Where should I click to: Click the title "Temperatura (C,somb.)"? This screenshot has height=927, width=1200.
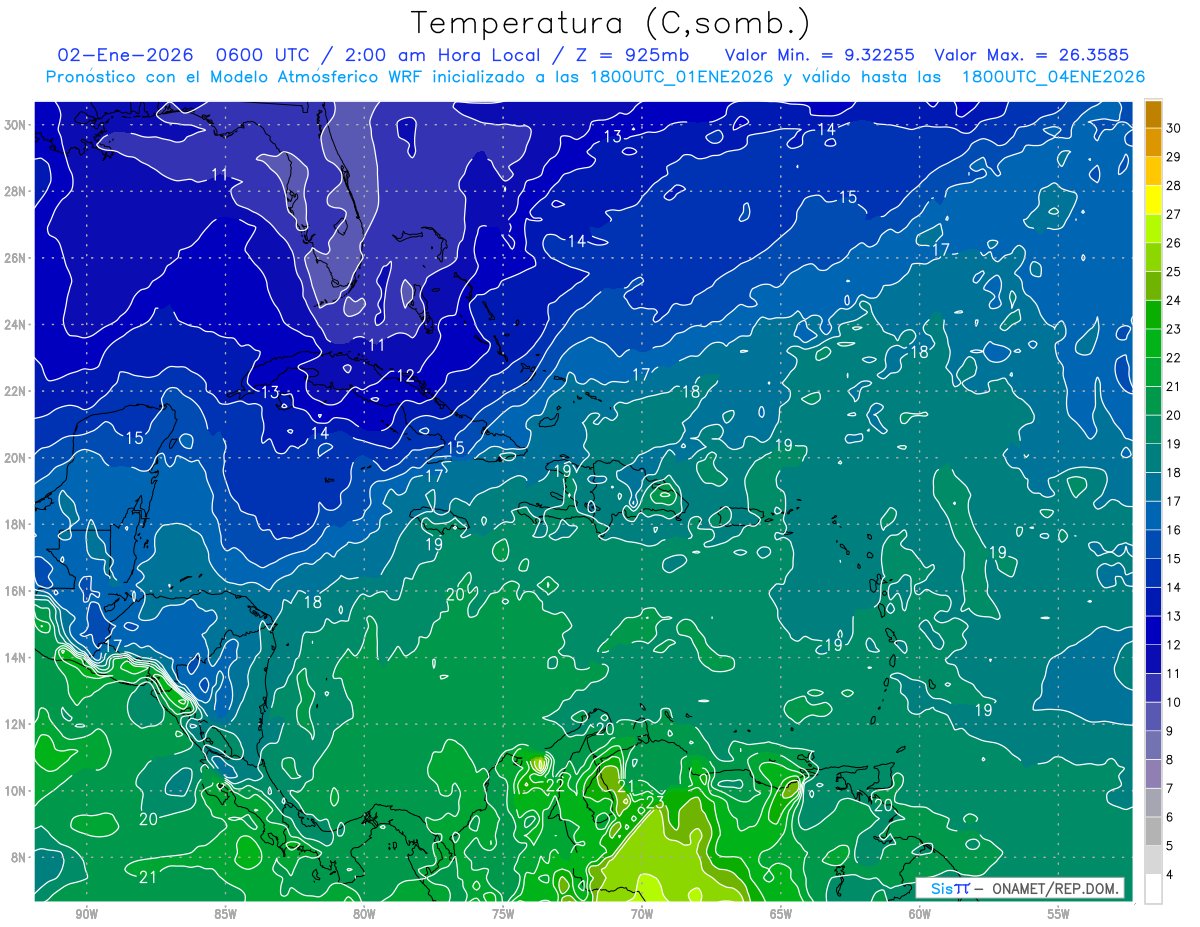click(x=610, y=23)
